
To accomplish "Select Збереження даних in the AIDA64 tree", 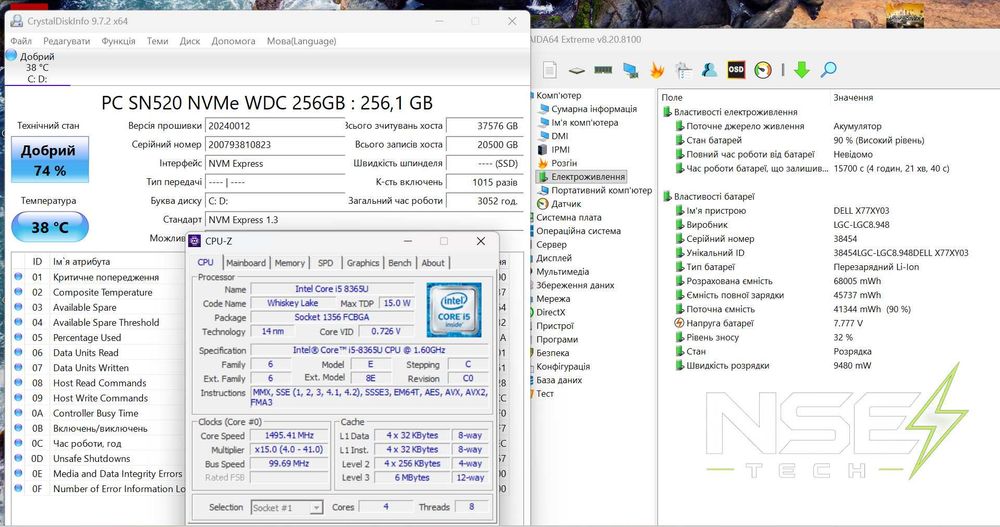I will coord(575,285).
